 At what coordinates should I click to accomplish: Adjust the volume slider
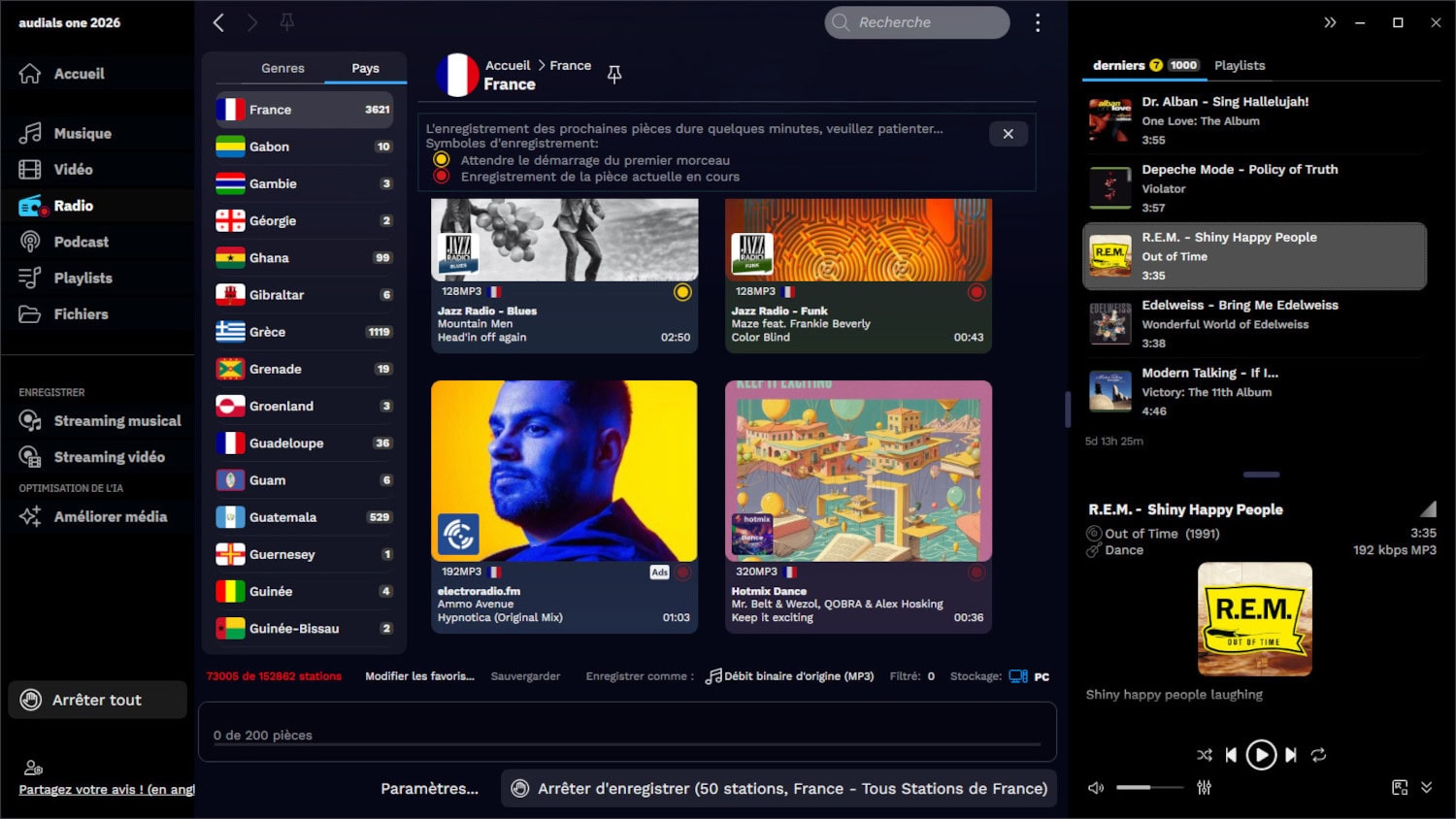click(1149, 788)
